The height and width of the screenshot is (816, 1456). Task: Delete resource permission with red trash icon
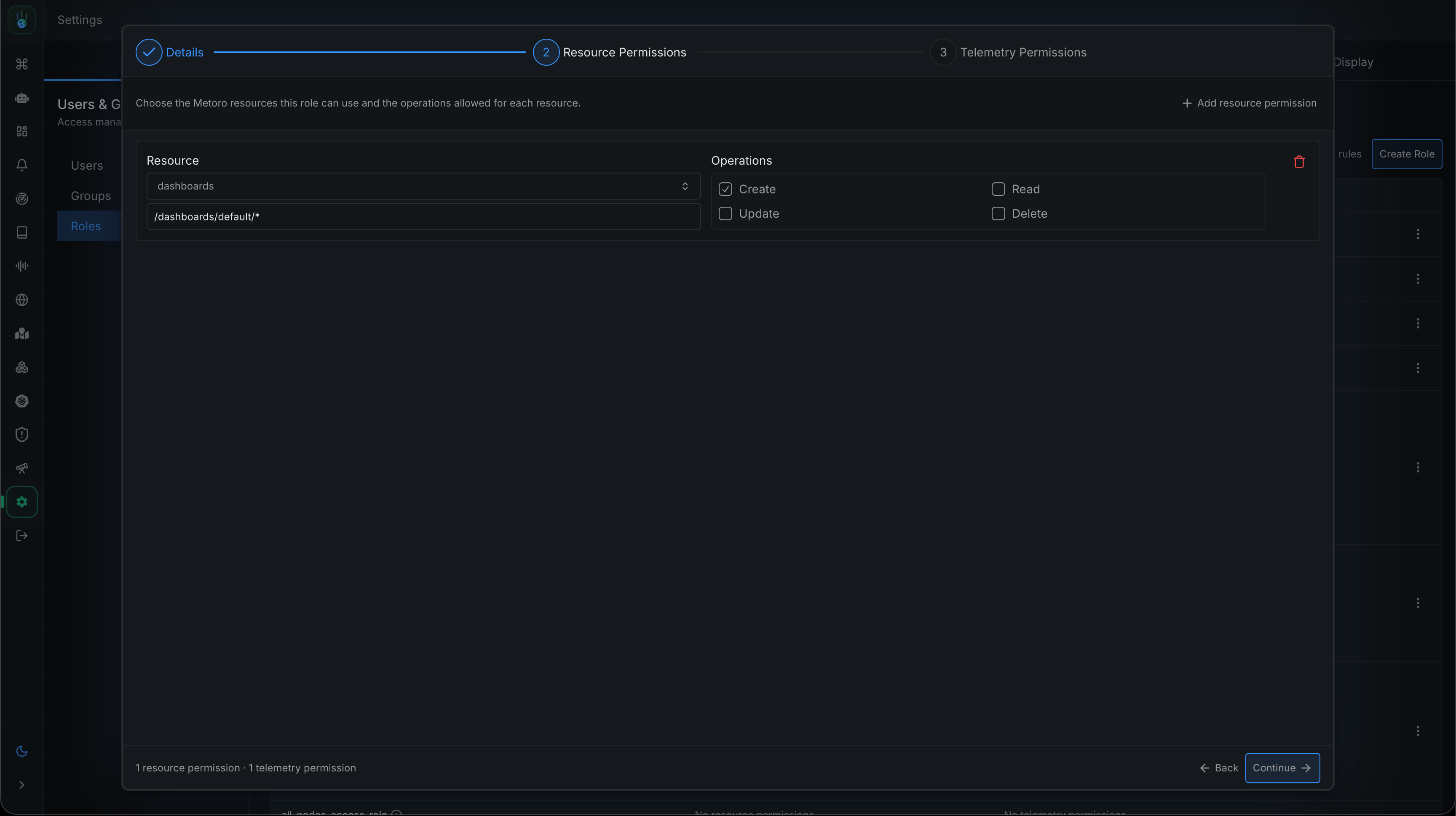(x=1299, y=162)
